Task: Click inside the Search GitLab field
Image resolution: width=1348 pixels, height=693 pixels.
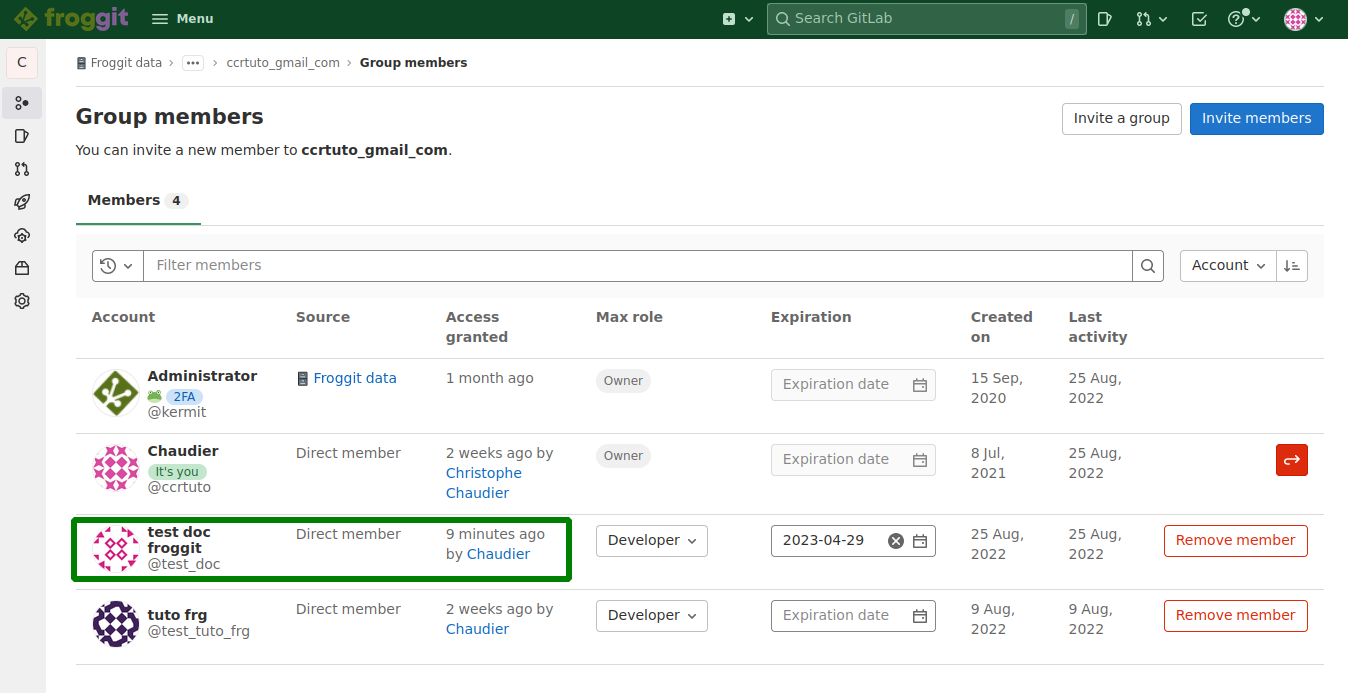Action: pyautogui.click(x=926, y=19)
